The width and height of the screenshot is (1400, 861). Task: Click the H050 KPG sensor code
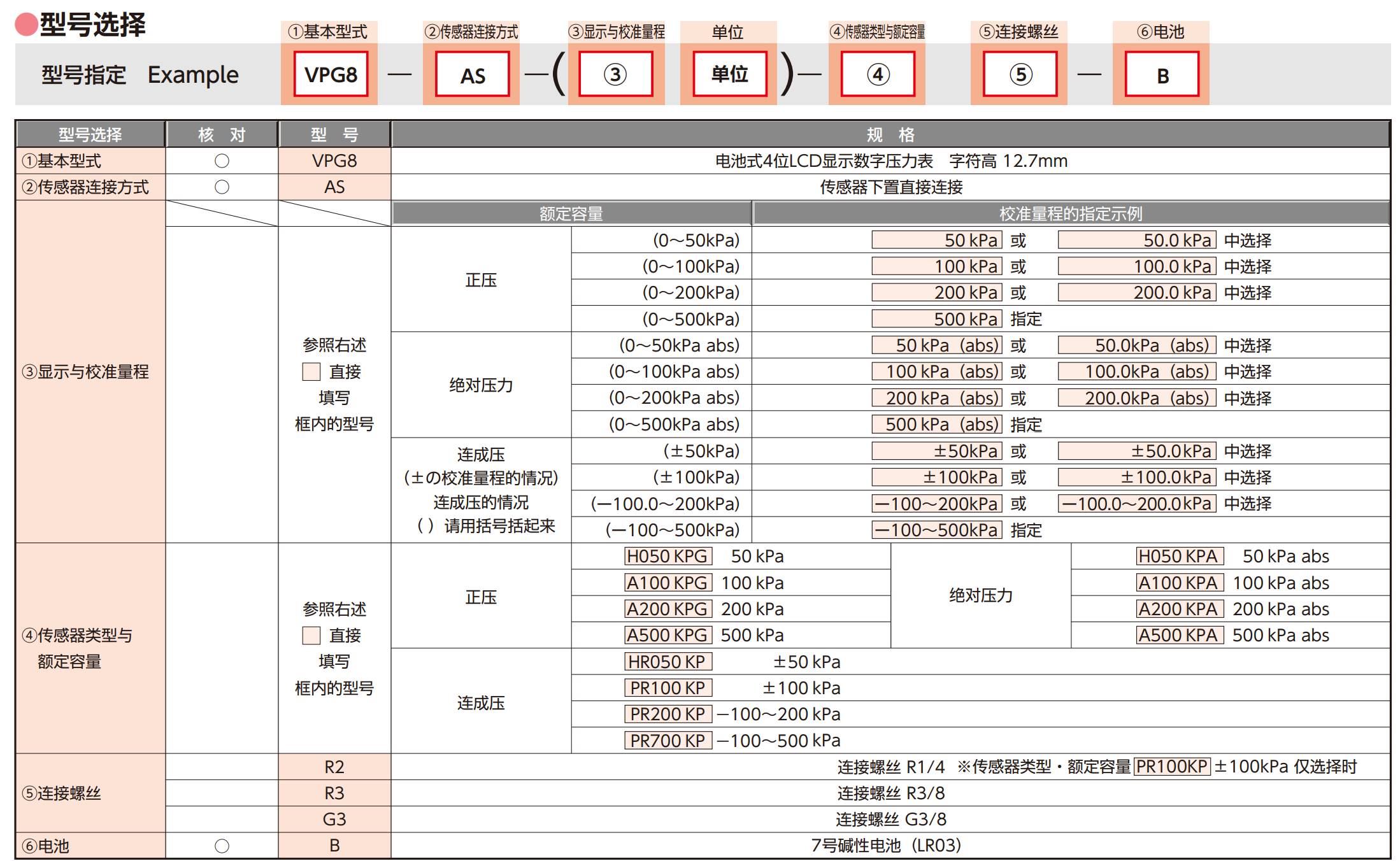click(x=668, y=556)
